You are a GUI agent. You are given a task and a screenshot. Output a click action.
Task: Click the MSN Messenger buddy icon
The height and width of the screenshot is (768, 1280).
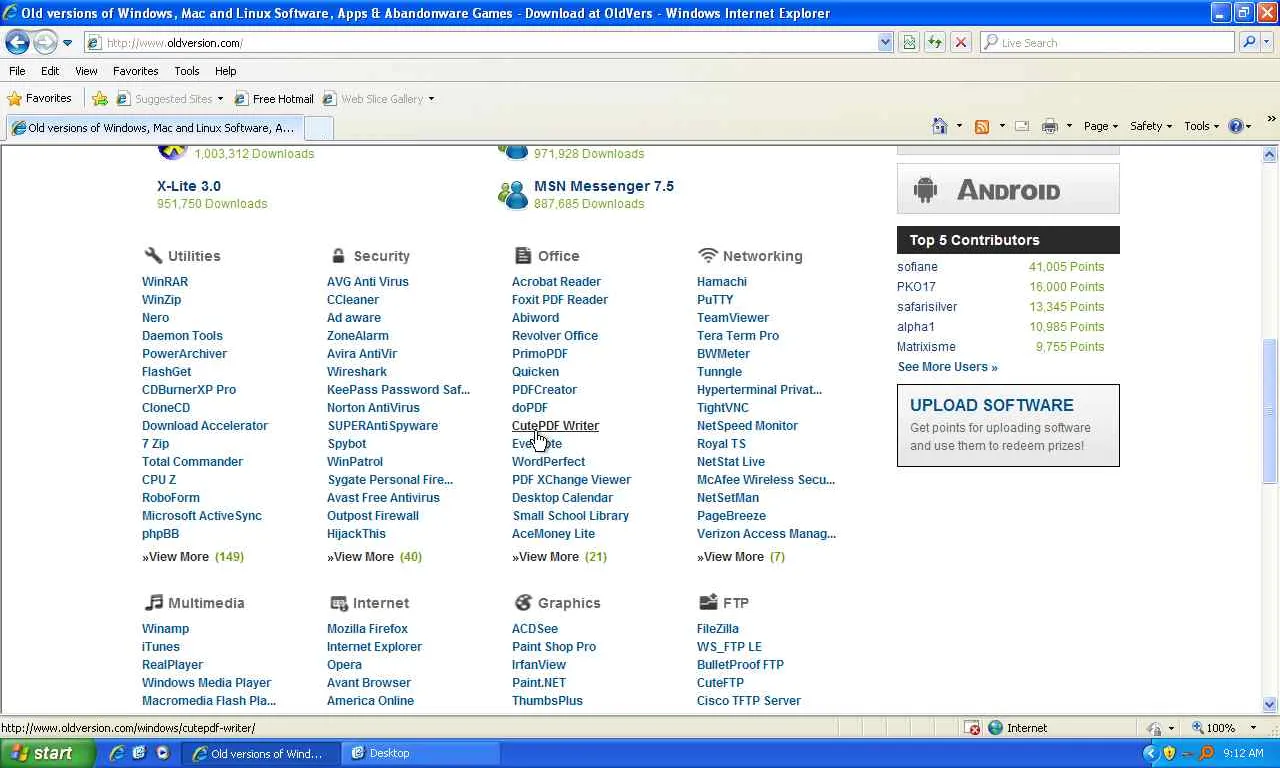[513, 194]
